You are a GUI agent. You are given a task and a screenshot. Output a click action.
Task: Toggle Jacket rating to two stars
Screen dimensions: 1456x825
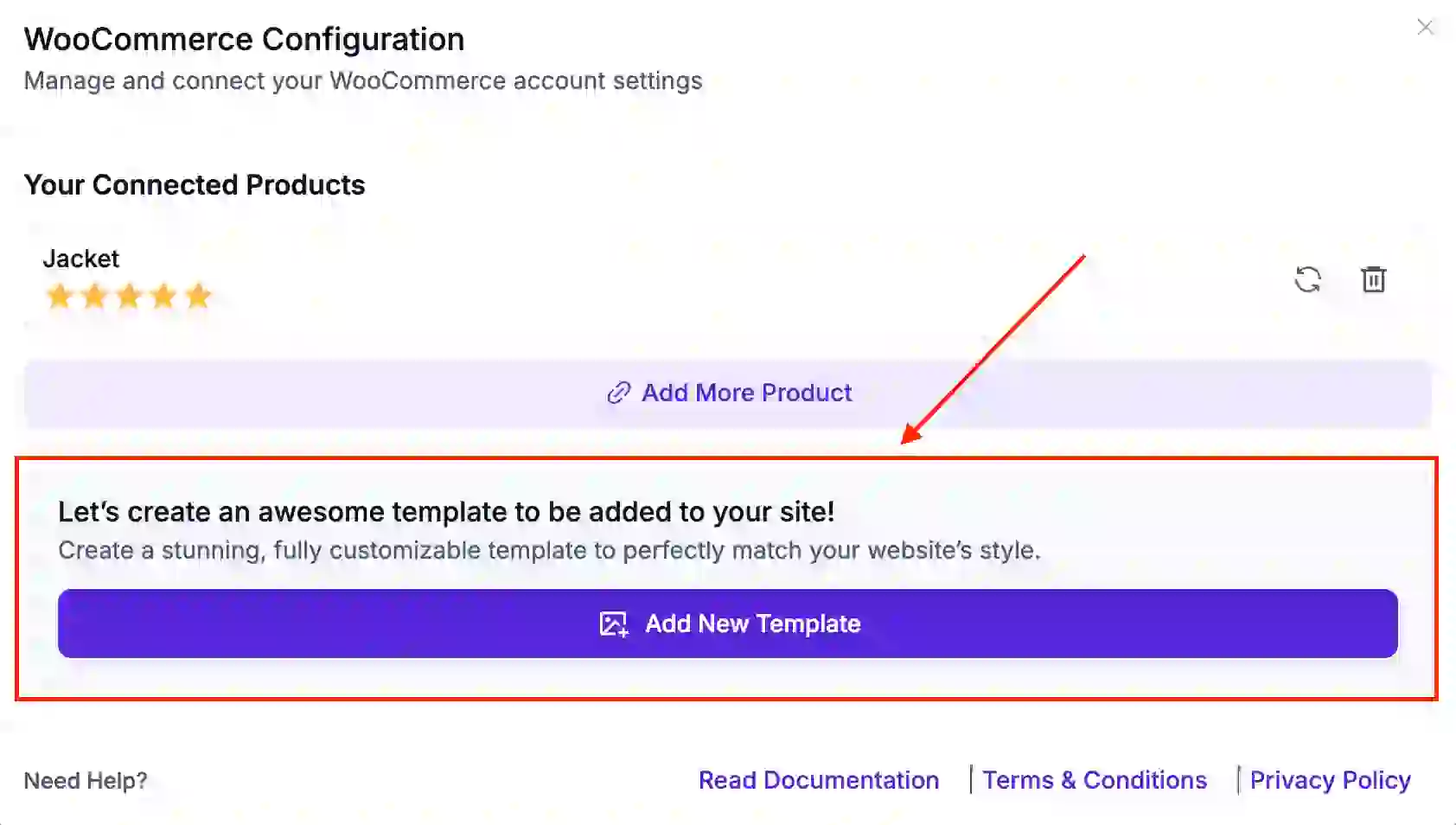[93, 296]
